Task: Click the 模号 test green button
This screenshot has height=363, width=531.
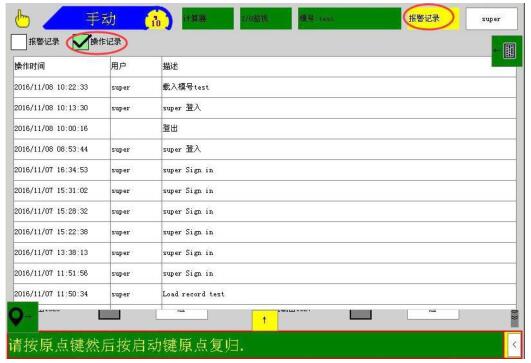Action: 349,18
